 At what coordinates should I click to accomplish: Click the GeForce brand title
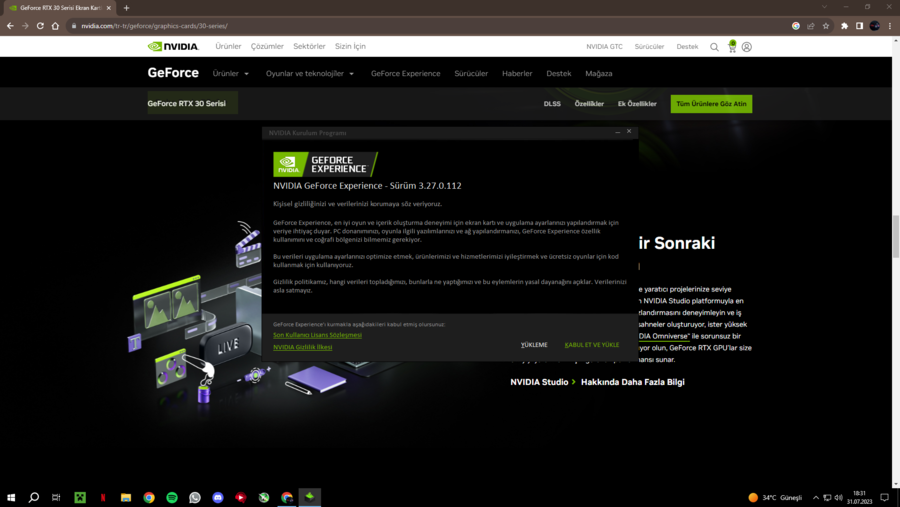tap(173, 73)
